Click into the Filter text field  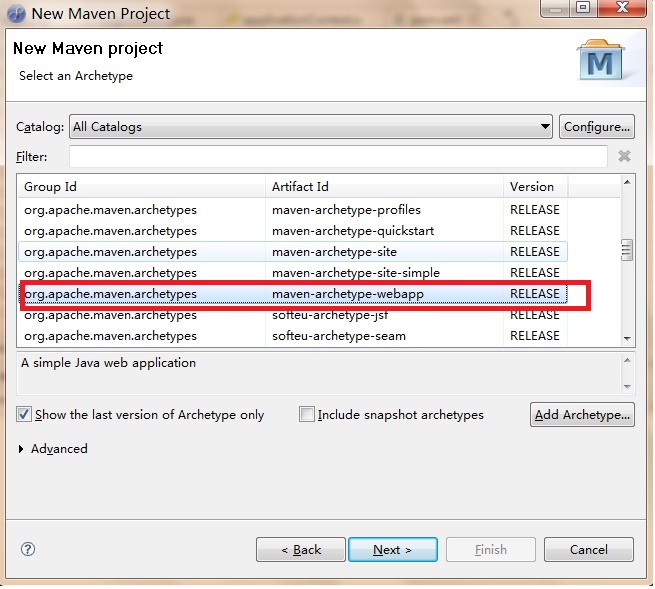pyautogui.click(x=338, y=157)
